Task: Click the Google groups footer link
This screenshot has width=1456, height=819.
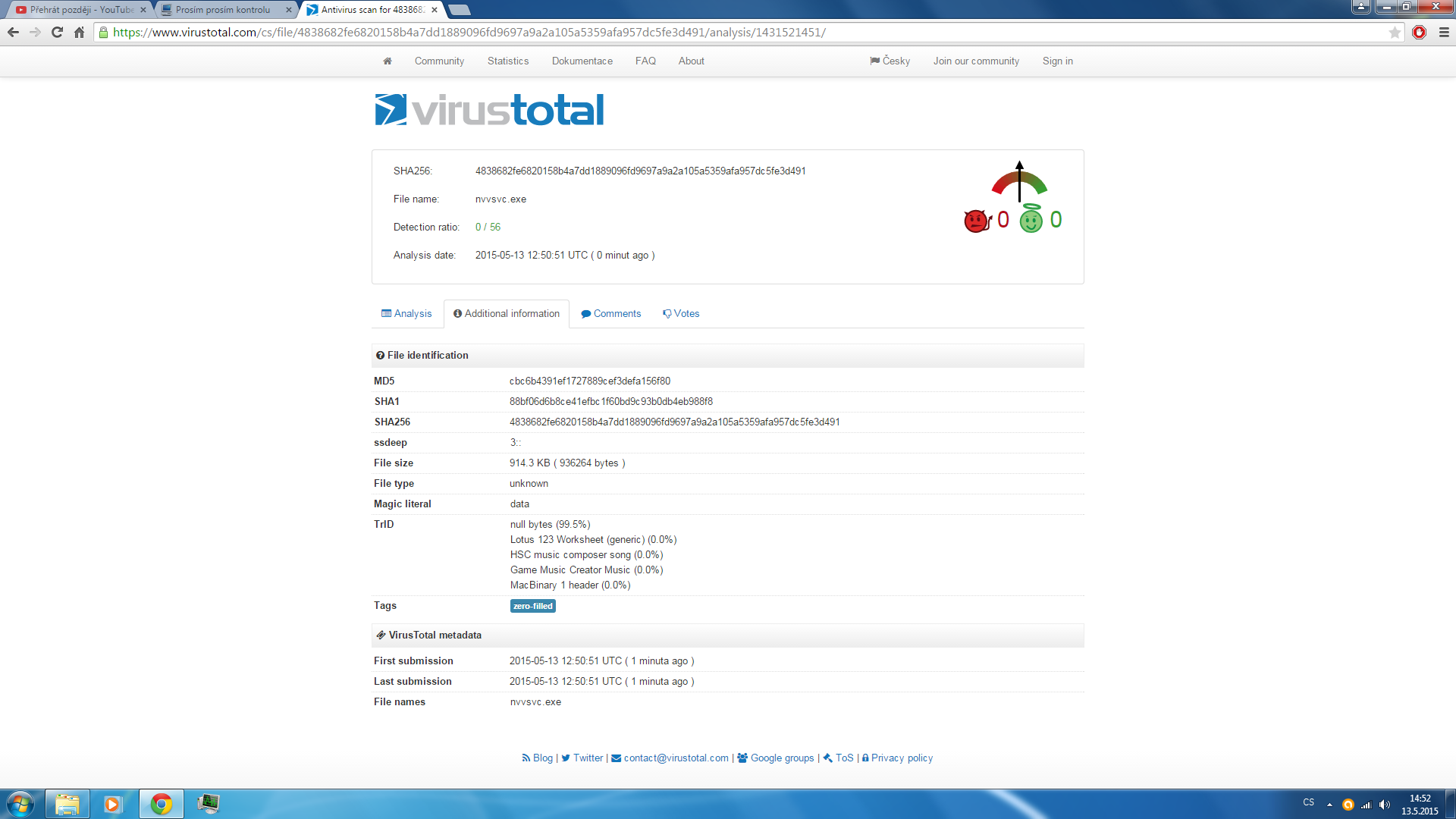Action: (776, 758)
